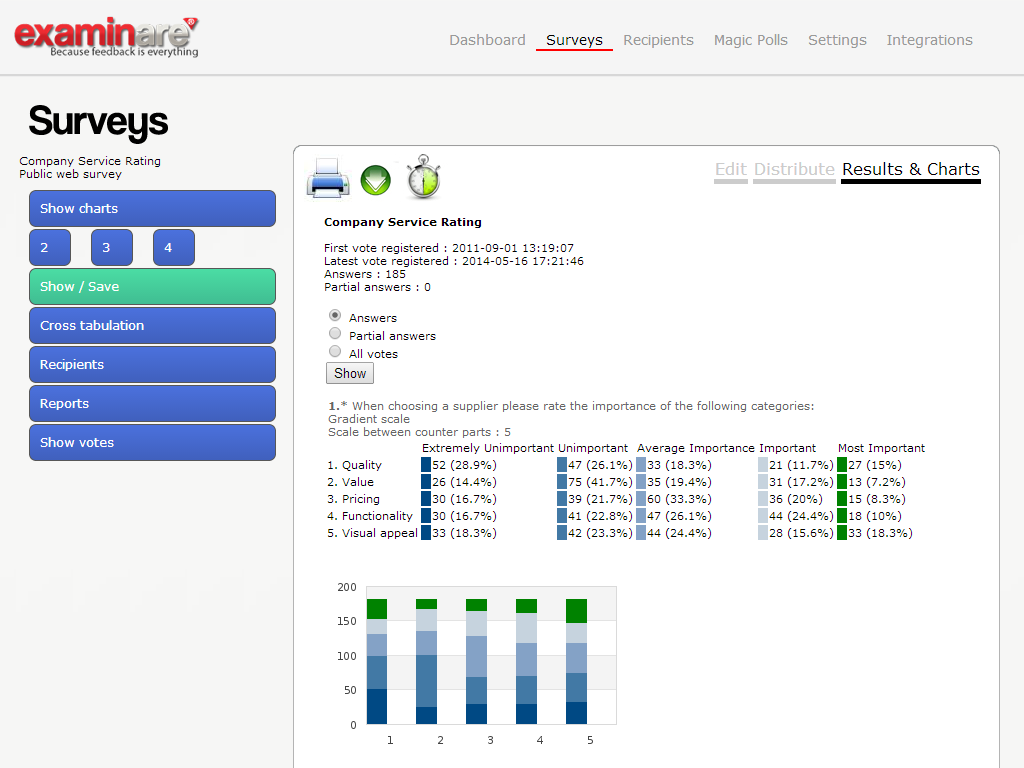The image size is (1024, 768).
Task: Click chart page button 3
Action: pyautogui.click(x=111, y=248)
